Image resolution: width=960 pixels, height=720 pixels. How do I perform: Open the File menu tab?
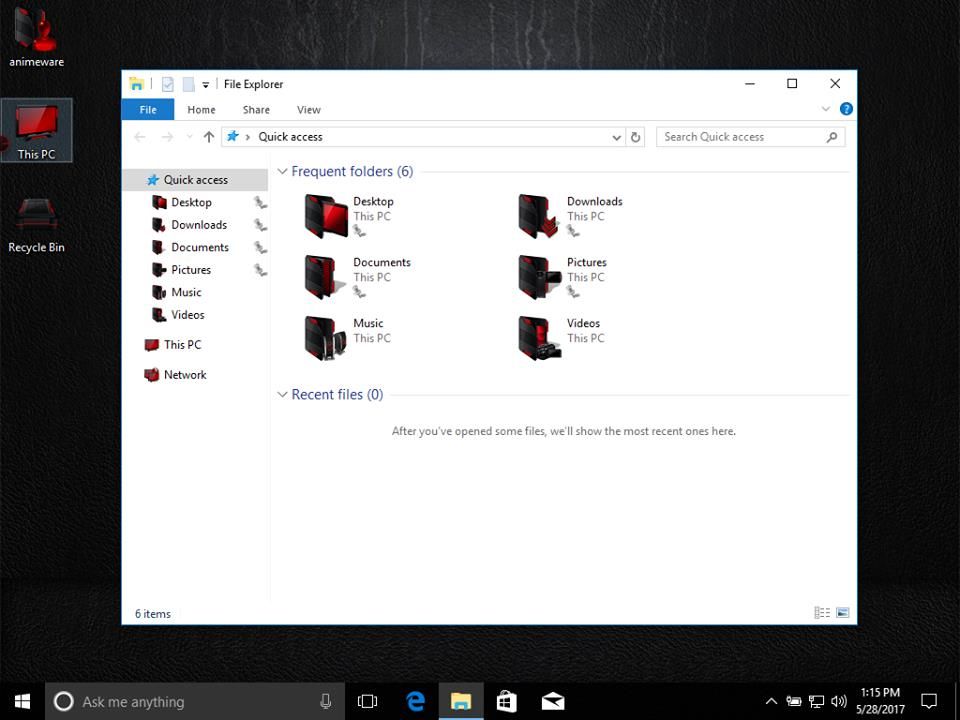tap(147, 110)
